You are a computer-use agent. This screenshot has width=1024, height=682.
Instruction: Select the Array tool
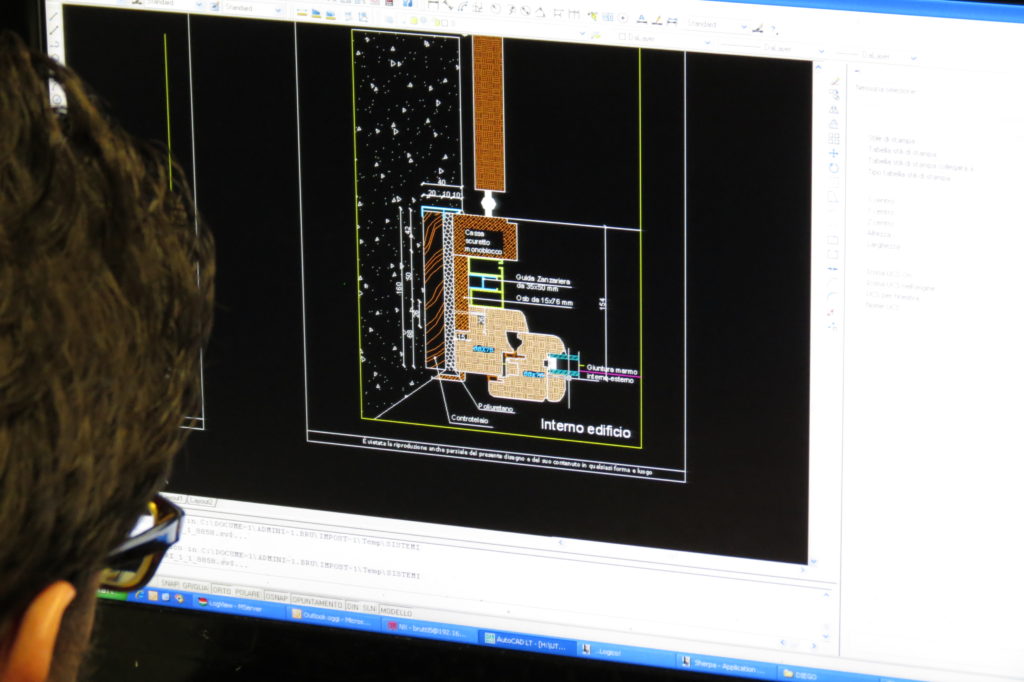pyautogui.click(x=834, y=138)
